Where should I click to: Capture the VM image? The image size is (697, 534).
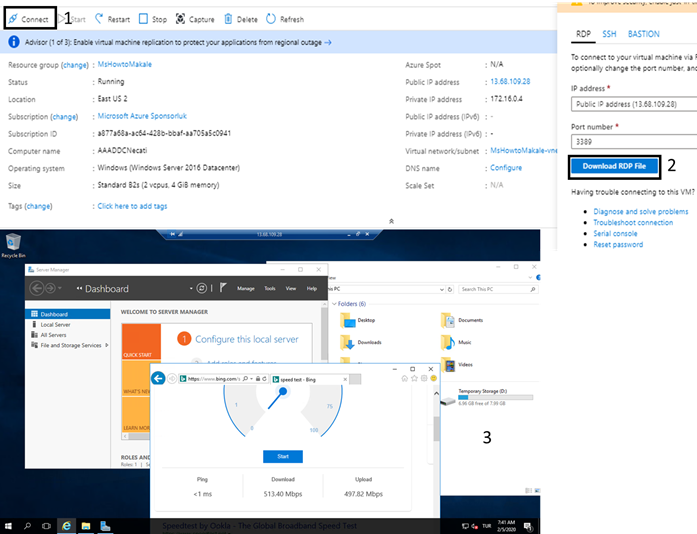195,19
